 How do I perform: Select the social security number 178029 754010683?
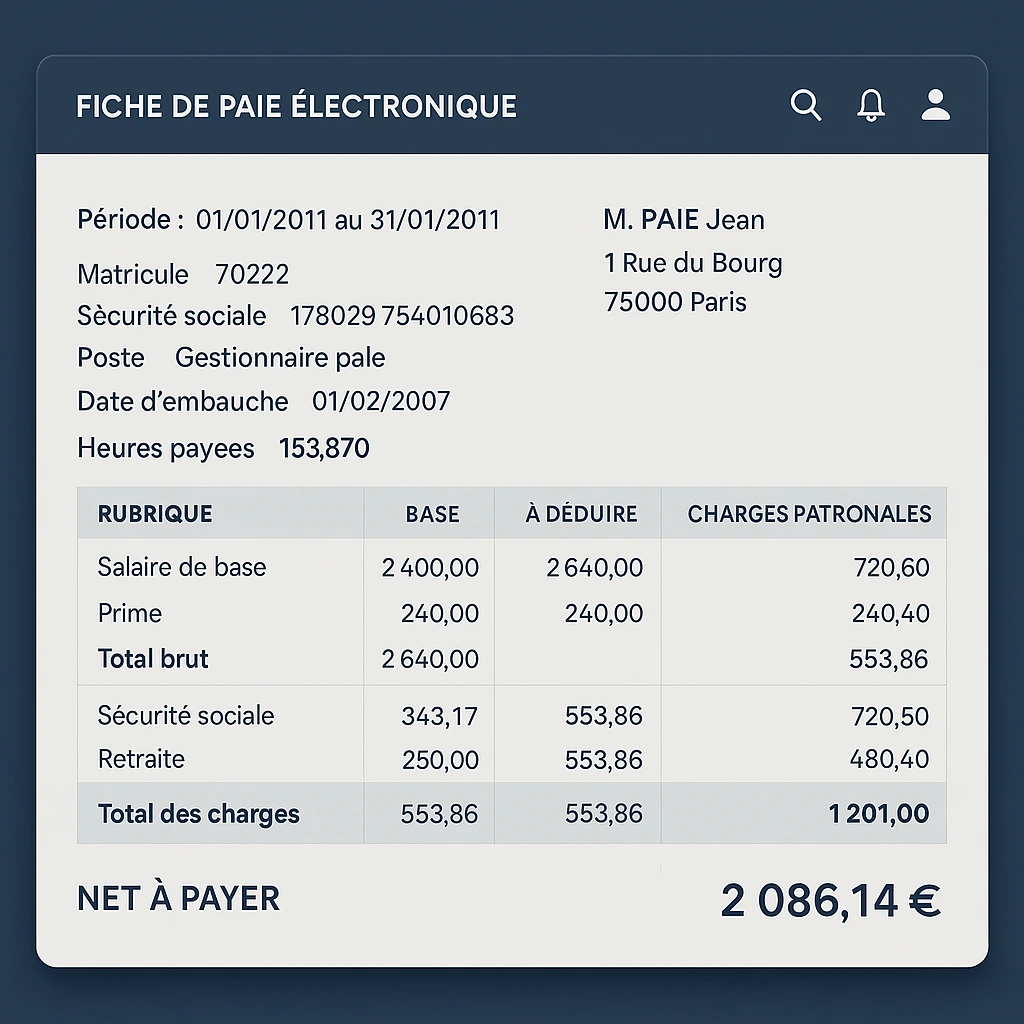(402, 316)
